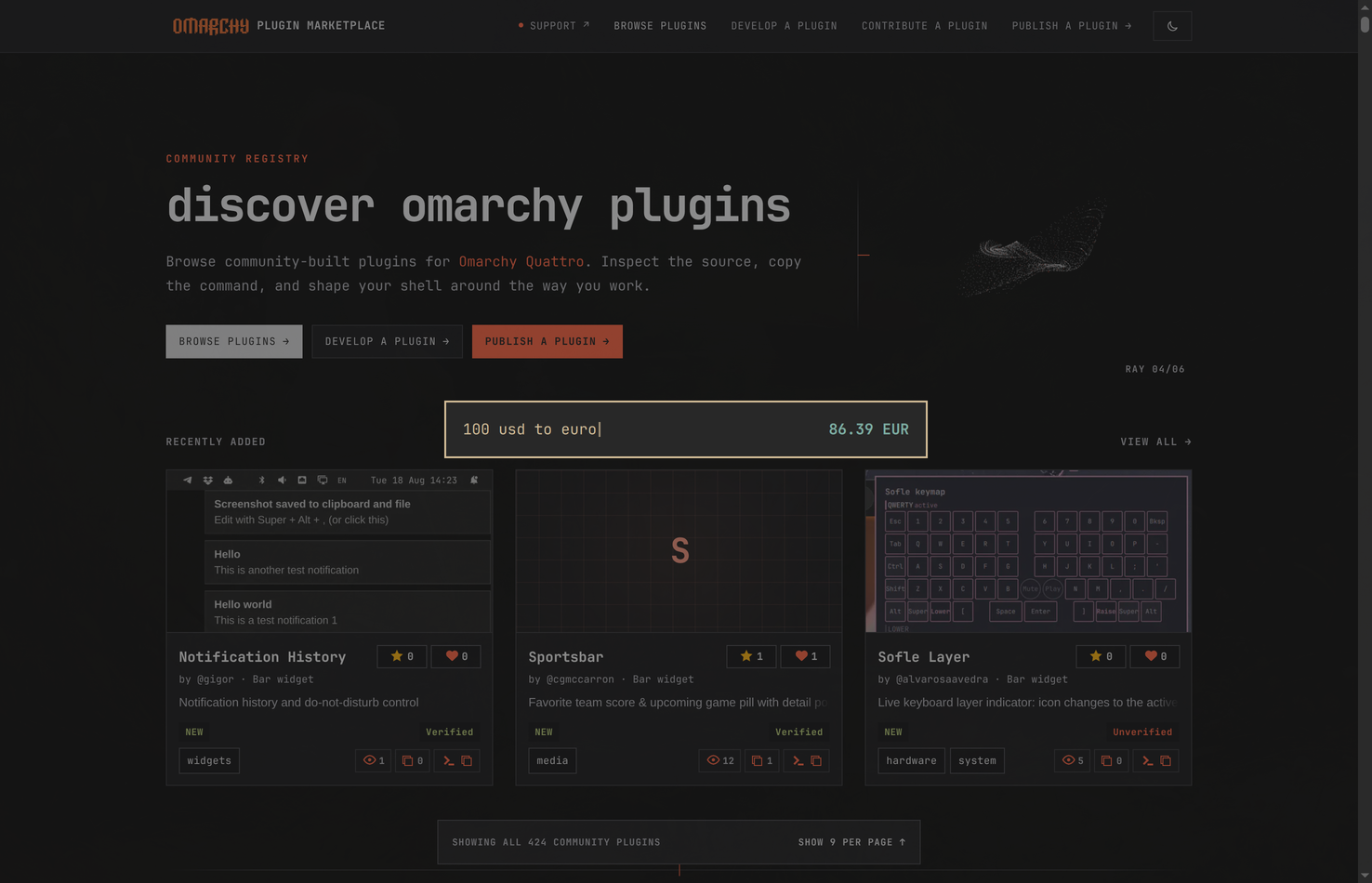Open the Sofle Layer keymap thumbnail
1372x883 pixels.
point(1028,551)
